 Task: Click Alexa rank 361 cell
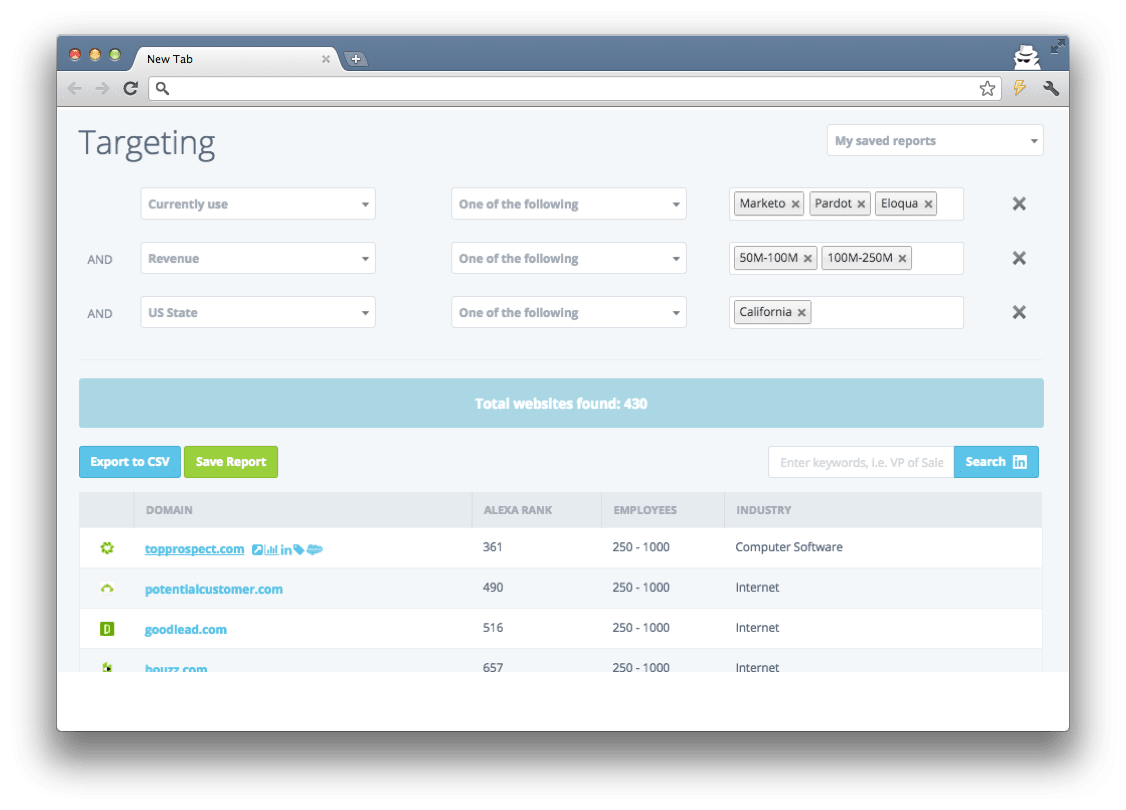pos(493,547)
